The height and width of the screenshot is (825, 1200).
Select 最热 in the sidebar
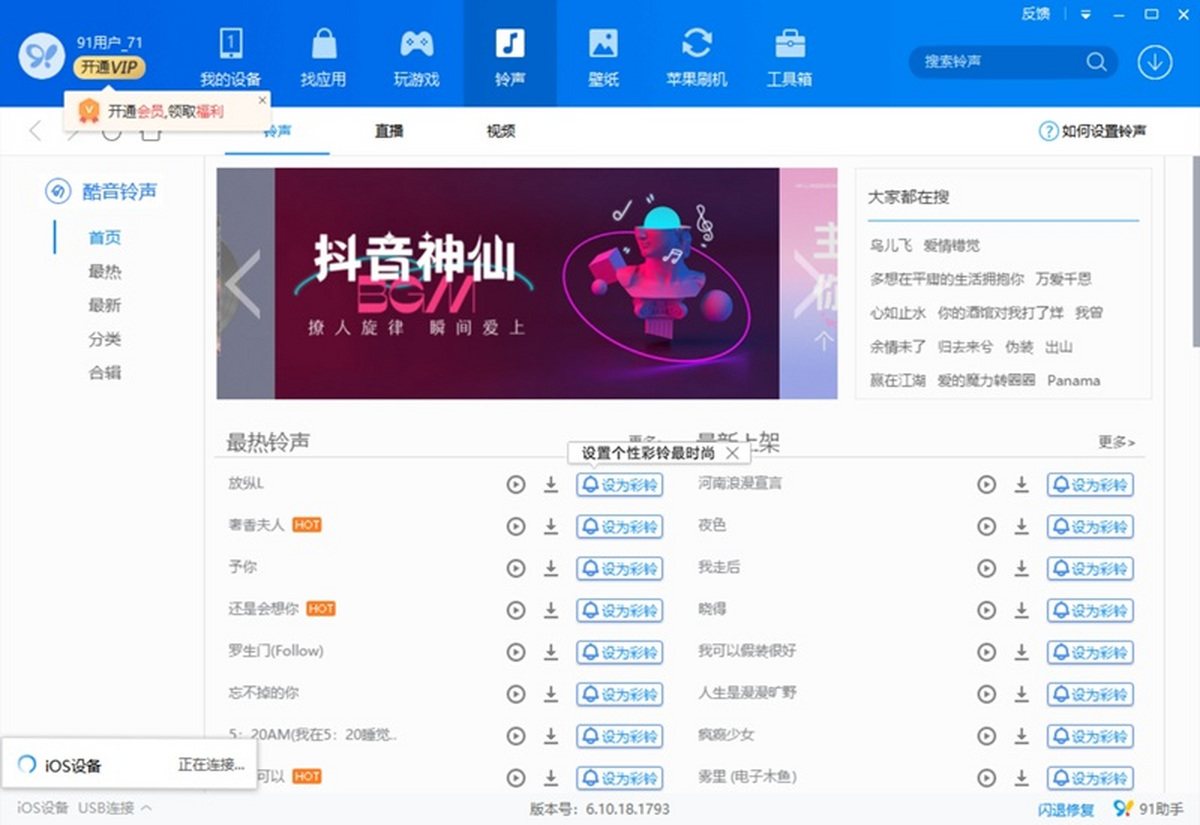tap(105, 272)
